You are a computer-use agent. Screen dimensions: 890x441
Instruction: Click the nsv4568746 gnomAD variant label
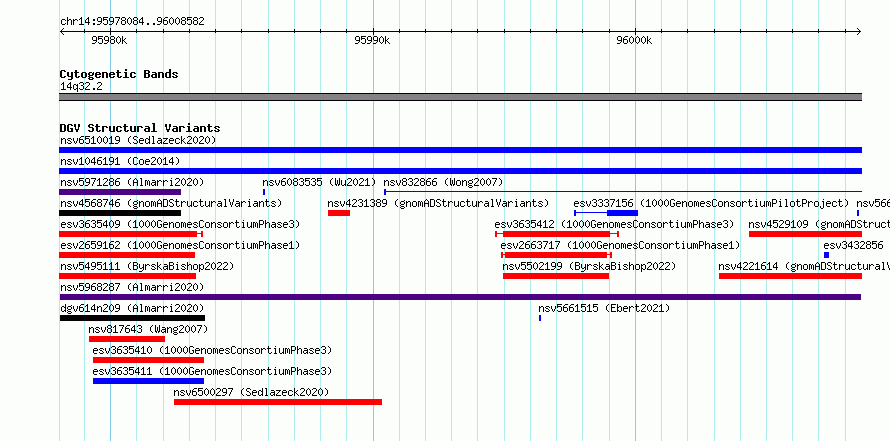171,203
